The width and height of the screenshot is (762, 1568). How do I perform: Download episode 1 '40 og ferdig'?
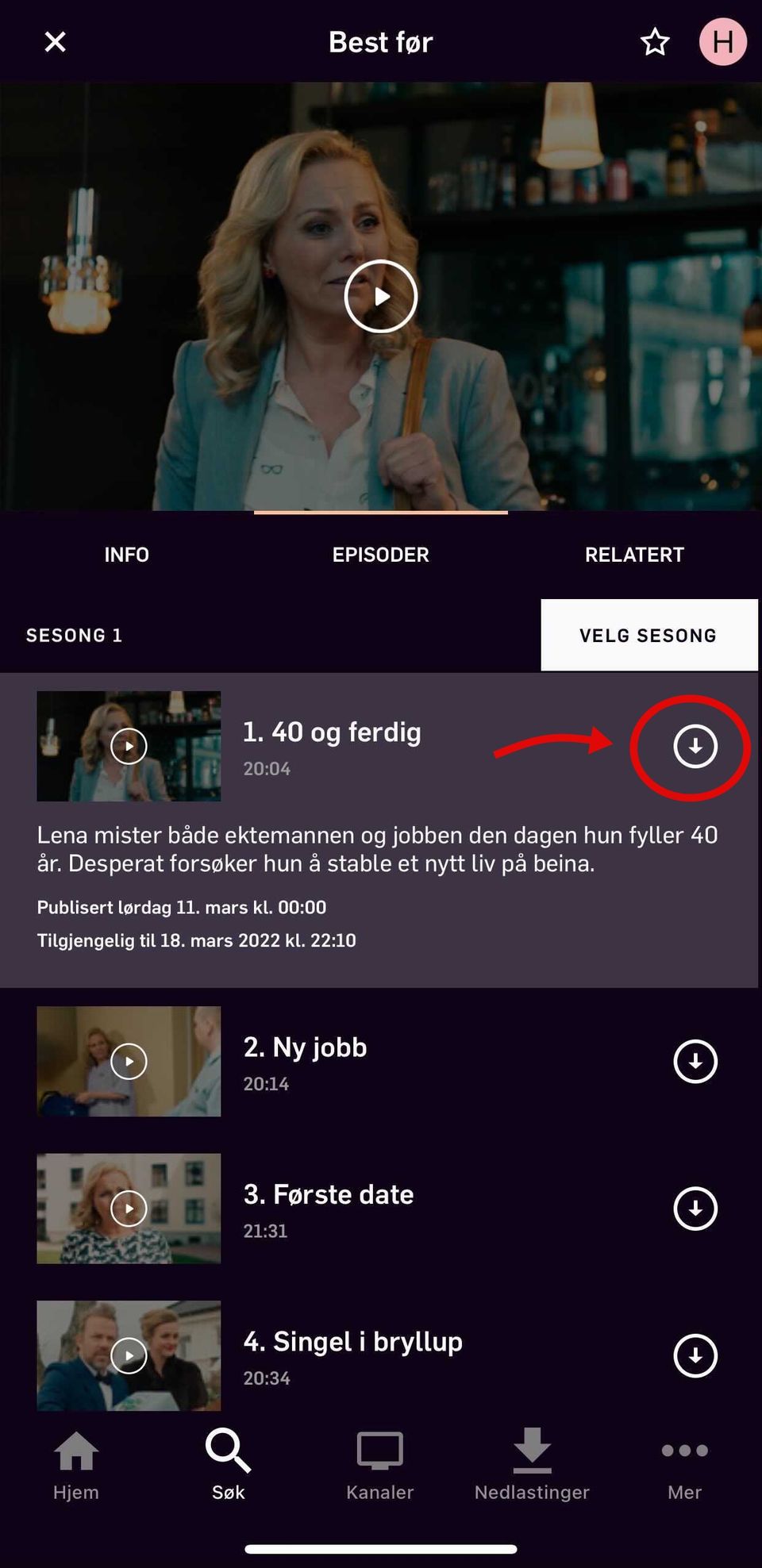coord(695,746)
